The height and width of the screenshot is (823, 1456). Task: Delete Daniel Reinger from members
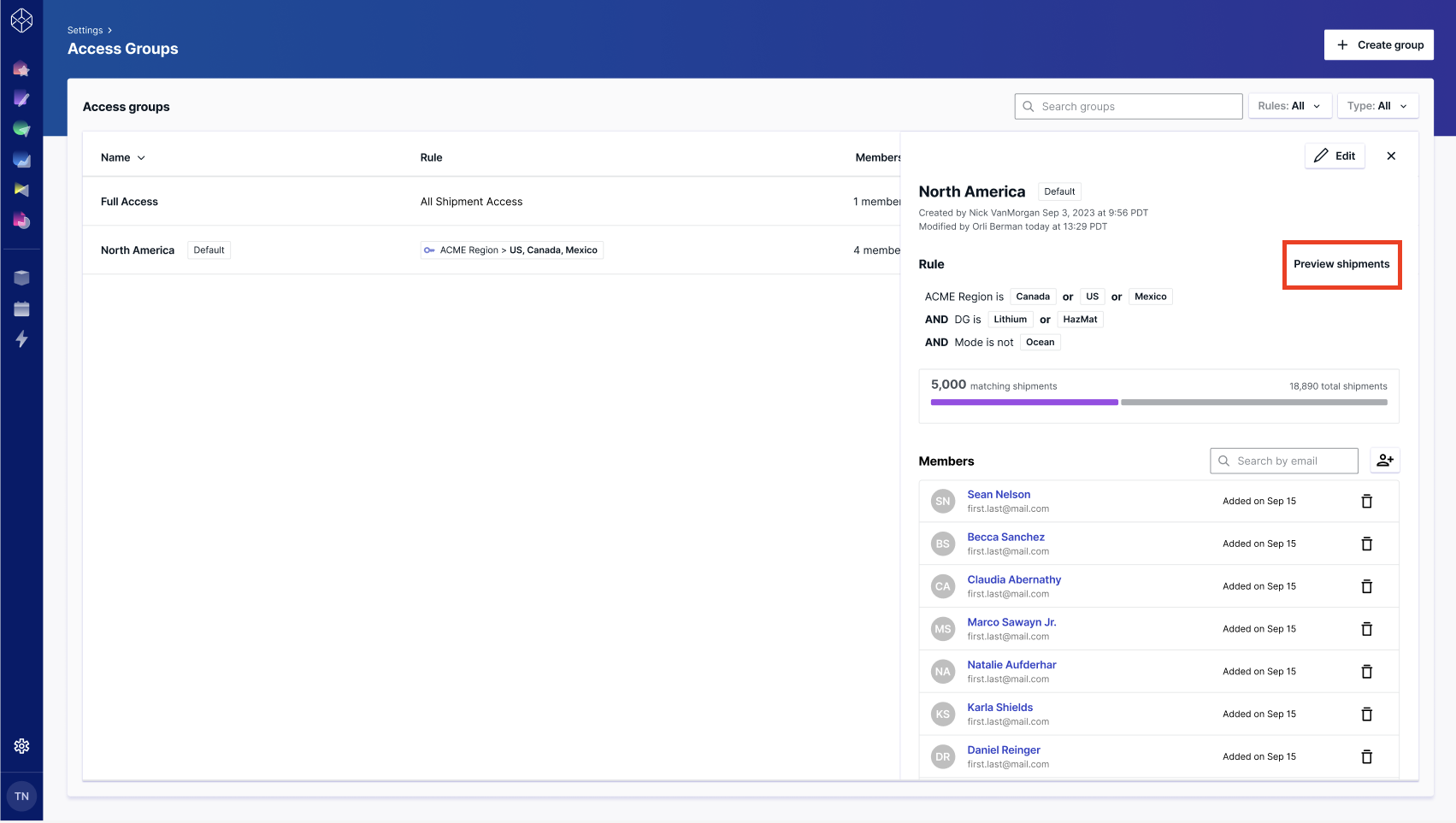1366,756
